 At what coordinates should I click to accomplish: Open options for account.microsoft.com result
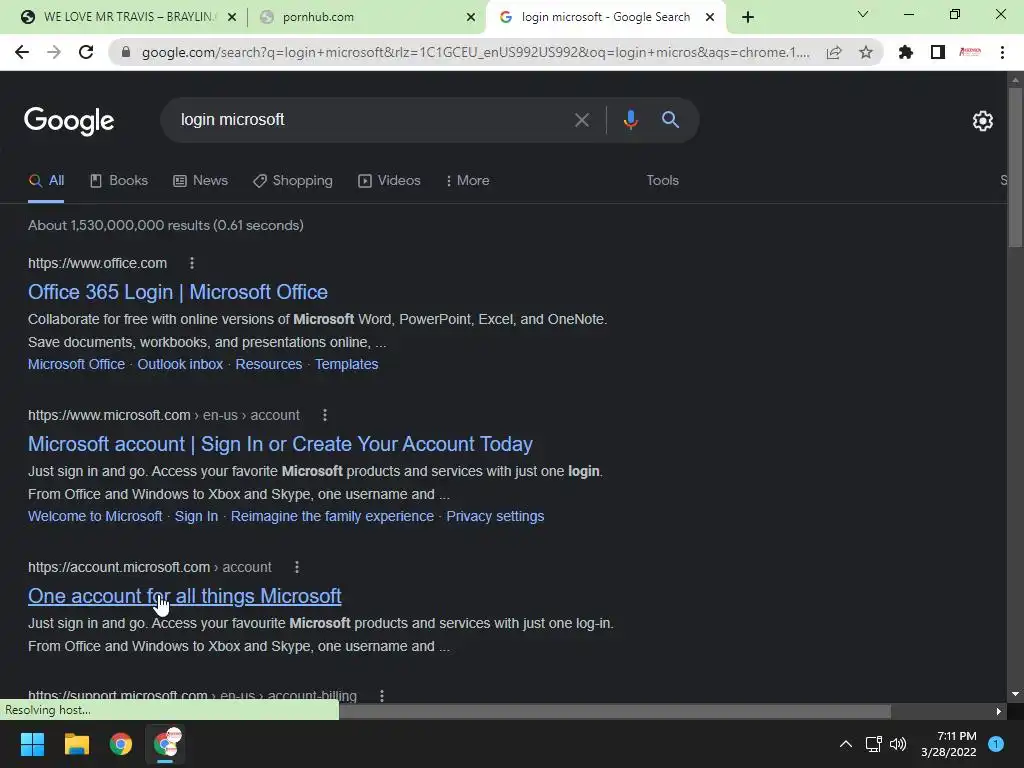pyautogui.click(x=296, y=568)
